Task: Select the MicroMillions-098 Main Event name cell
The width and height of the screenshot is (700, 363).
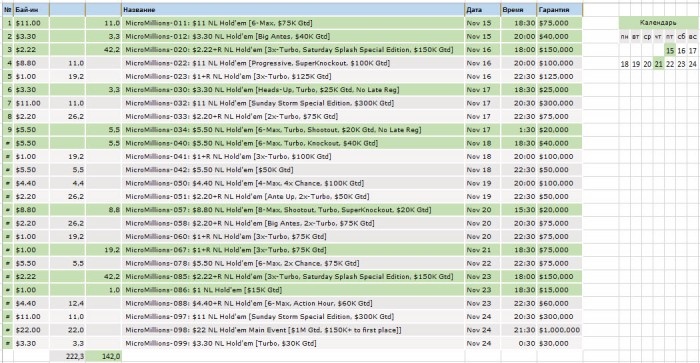Action: pyautogui.click(x=293, y=330)
